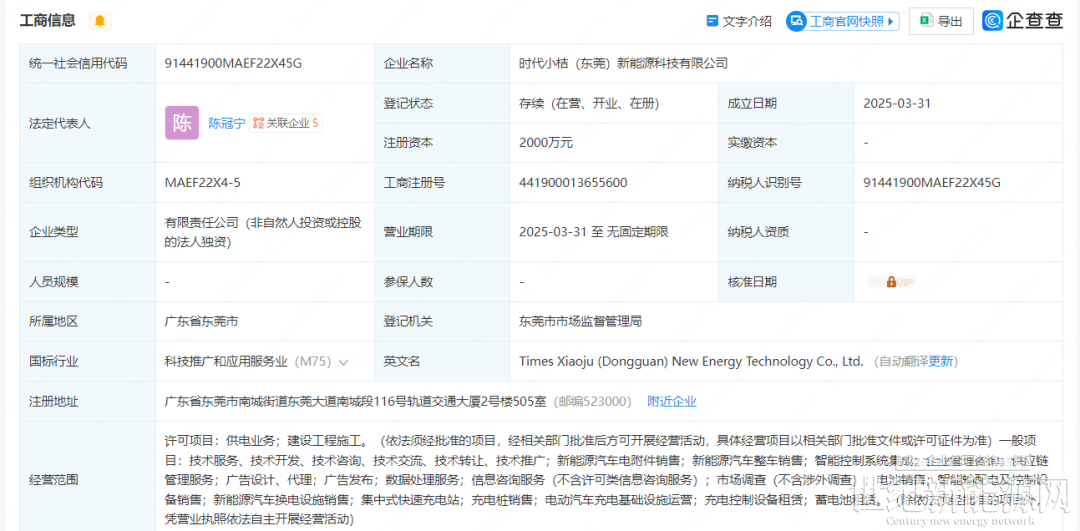View 关联企业 5 related companies
Viewport: 1080px width, 531px height.
(x=286, y=124)
